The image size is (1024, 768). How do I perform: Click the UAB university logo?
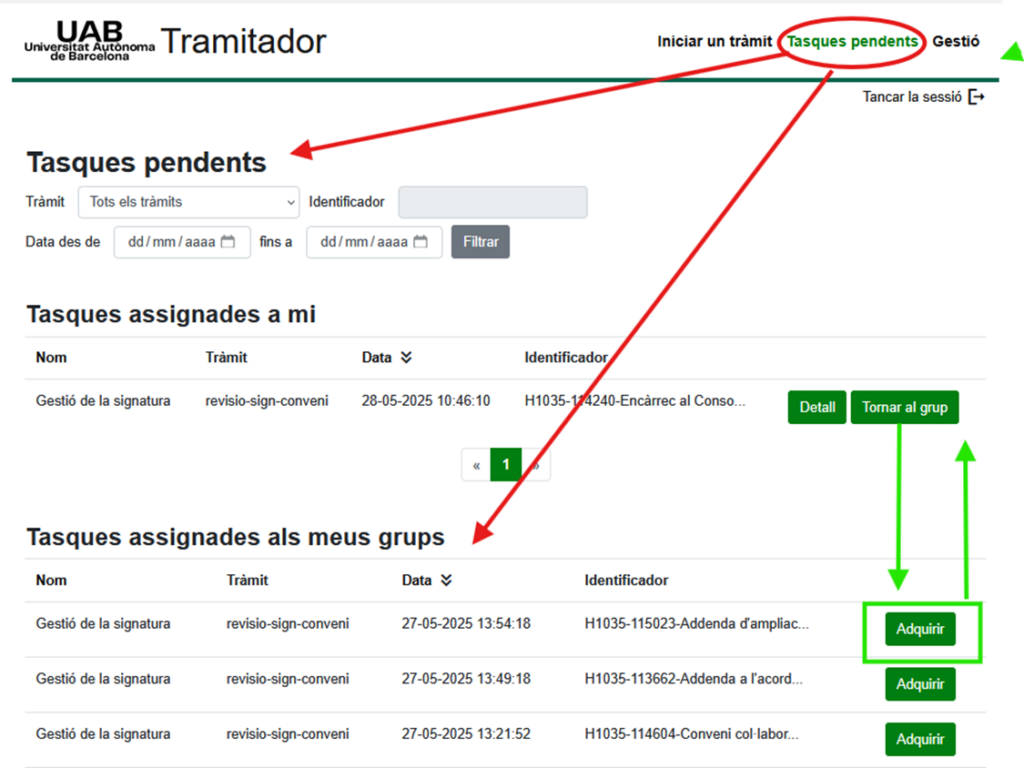pyautogui.click(x=90, y=41)
